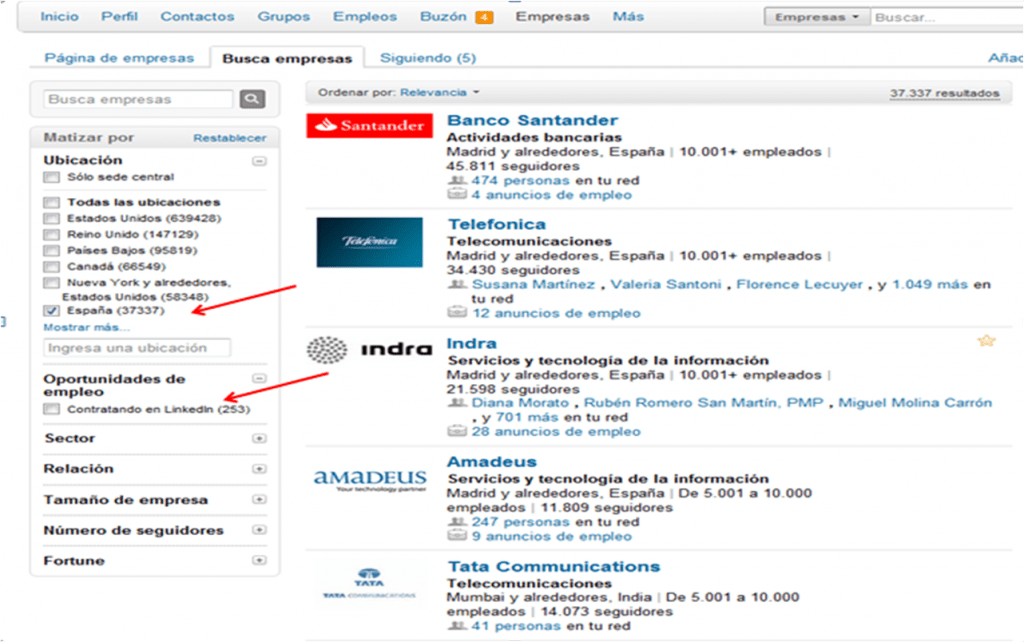Open the Tata Communications company link
This screenshot has height=642, width=1024.
pos(554,566)
